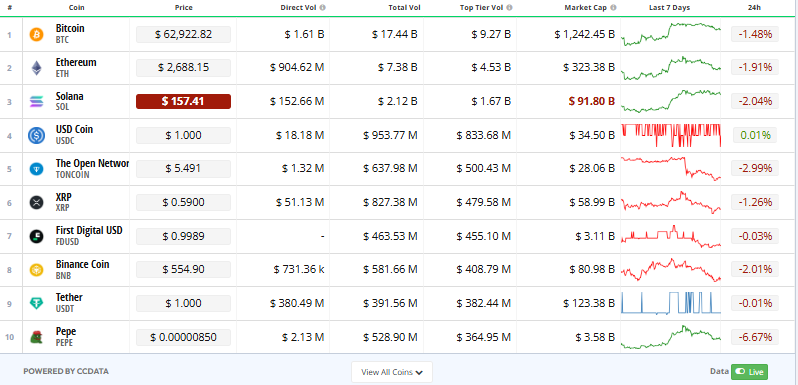
Task: Click USD Coin's green 0.01% change badge
Action: click(x=755, y=135)
